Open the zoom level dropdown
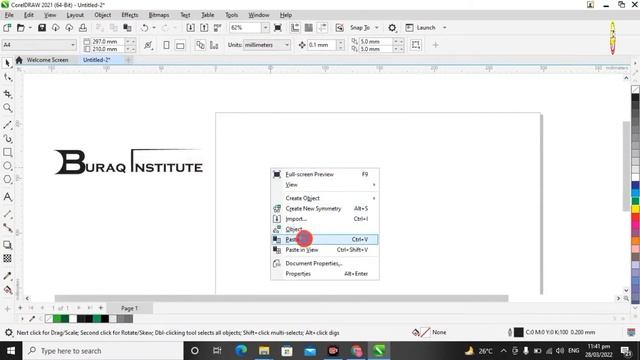 (x=265, y=28)
